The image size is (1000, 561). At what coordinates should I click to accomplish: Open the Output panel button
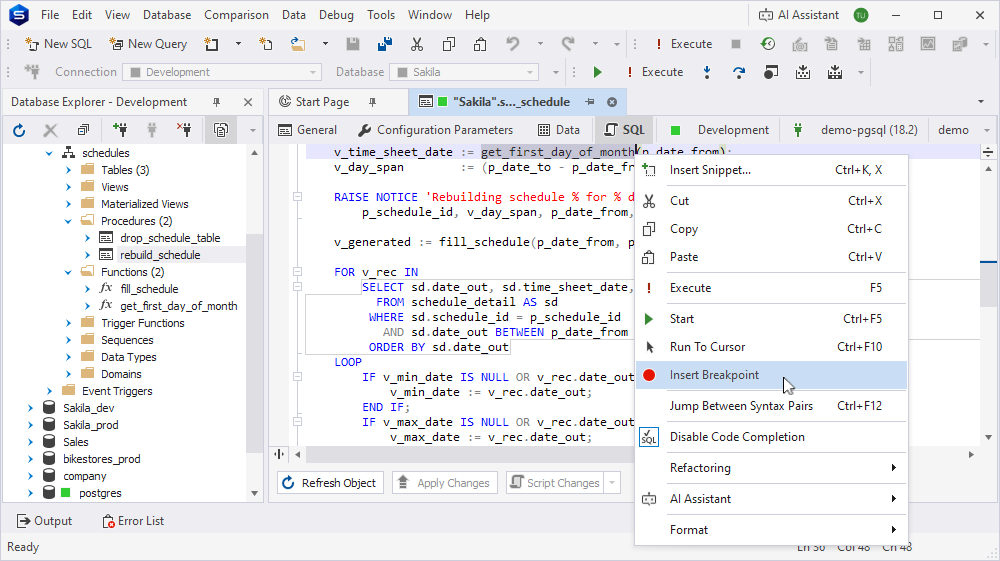click(x=44, y=521)
